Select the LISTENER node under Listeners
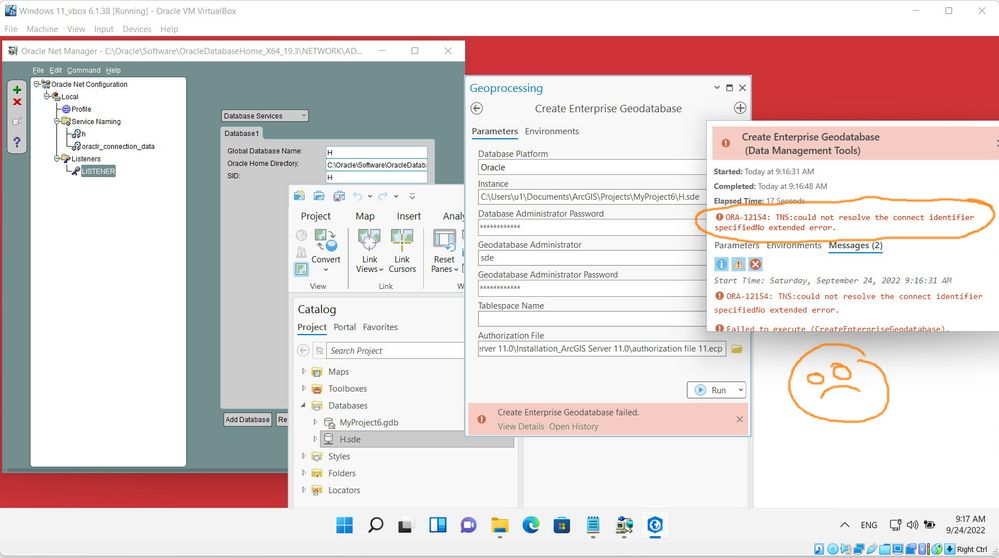999x558 pixels. tap(98, 171)
